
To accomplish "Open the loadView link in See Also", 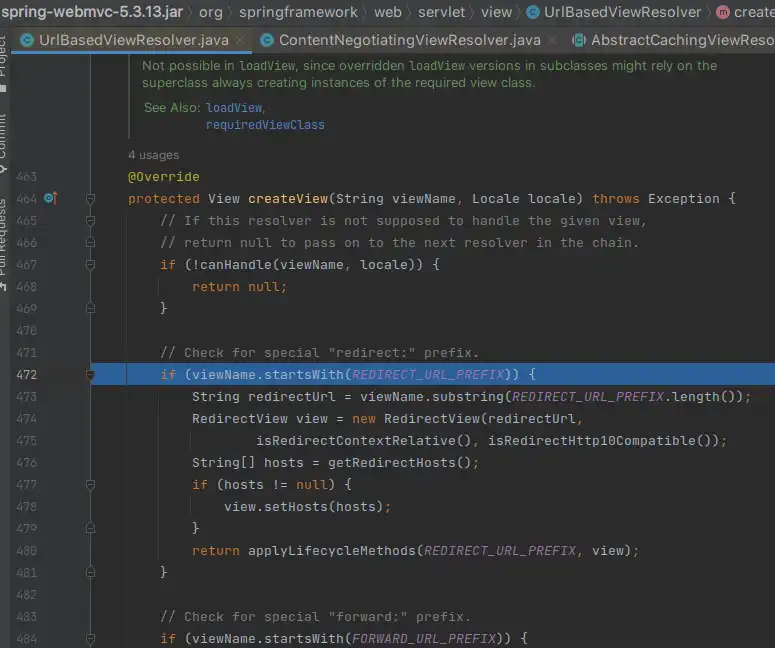I will (234, 108).
